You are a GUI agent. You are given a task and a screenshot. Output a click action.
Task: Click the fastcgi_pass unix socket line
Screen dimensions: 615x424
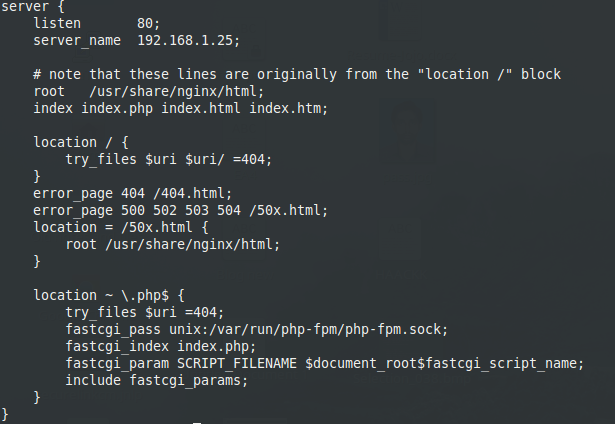[x=257, y=329]
